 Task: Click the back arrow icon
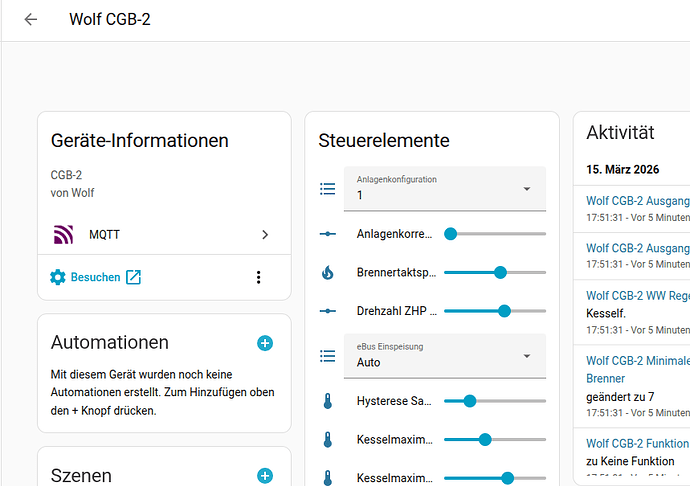pyautogui.click(x=31, y=19)
